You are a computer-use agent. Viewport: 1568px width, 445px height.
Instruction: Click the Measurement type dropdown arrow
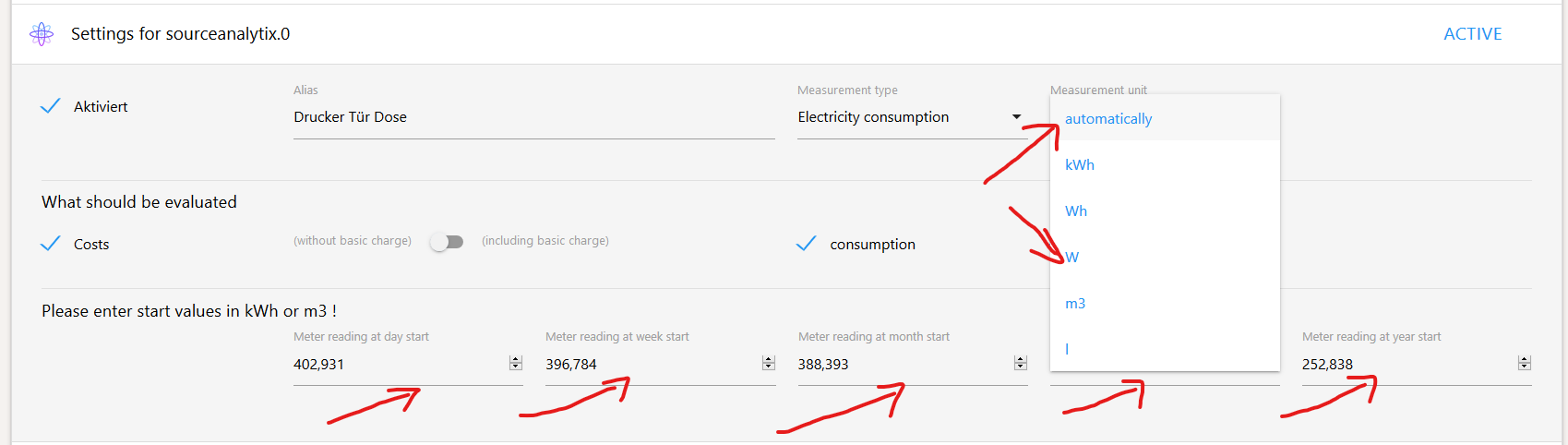click(x=1016, y=117)
